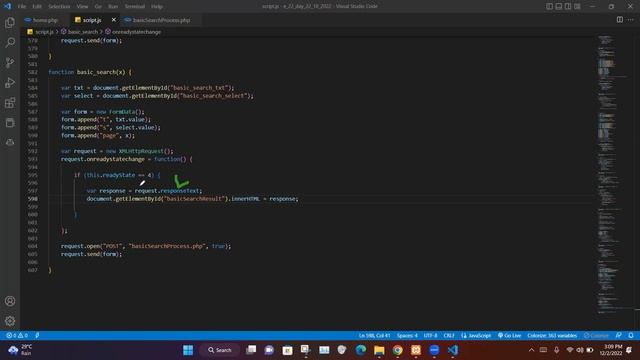Open the Extensions view
The width and height of the screenshot is (640, 360).
[10, 102]
